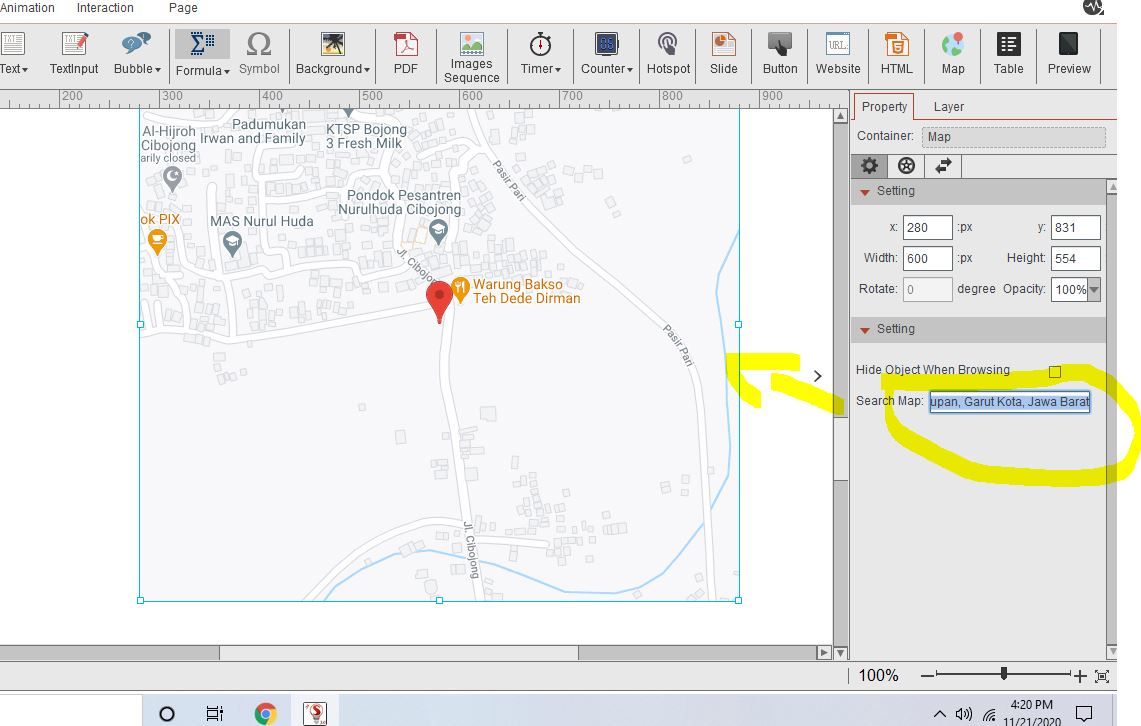Open the notification center icon
This screenshot has height=726, width=1141.
[1084, 714]
